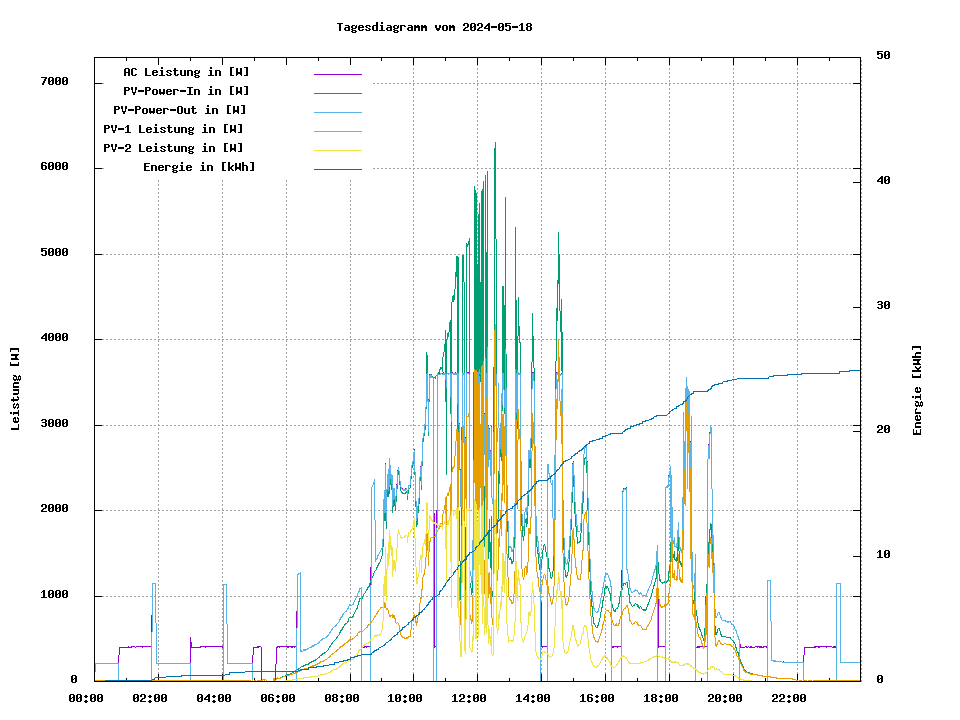Select the 00:00 time axis tick label
960x720 pixels.
[x=86, y=698]
